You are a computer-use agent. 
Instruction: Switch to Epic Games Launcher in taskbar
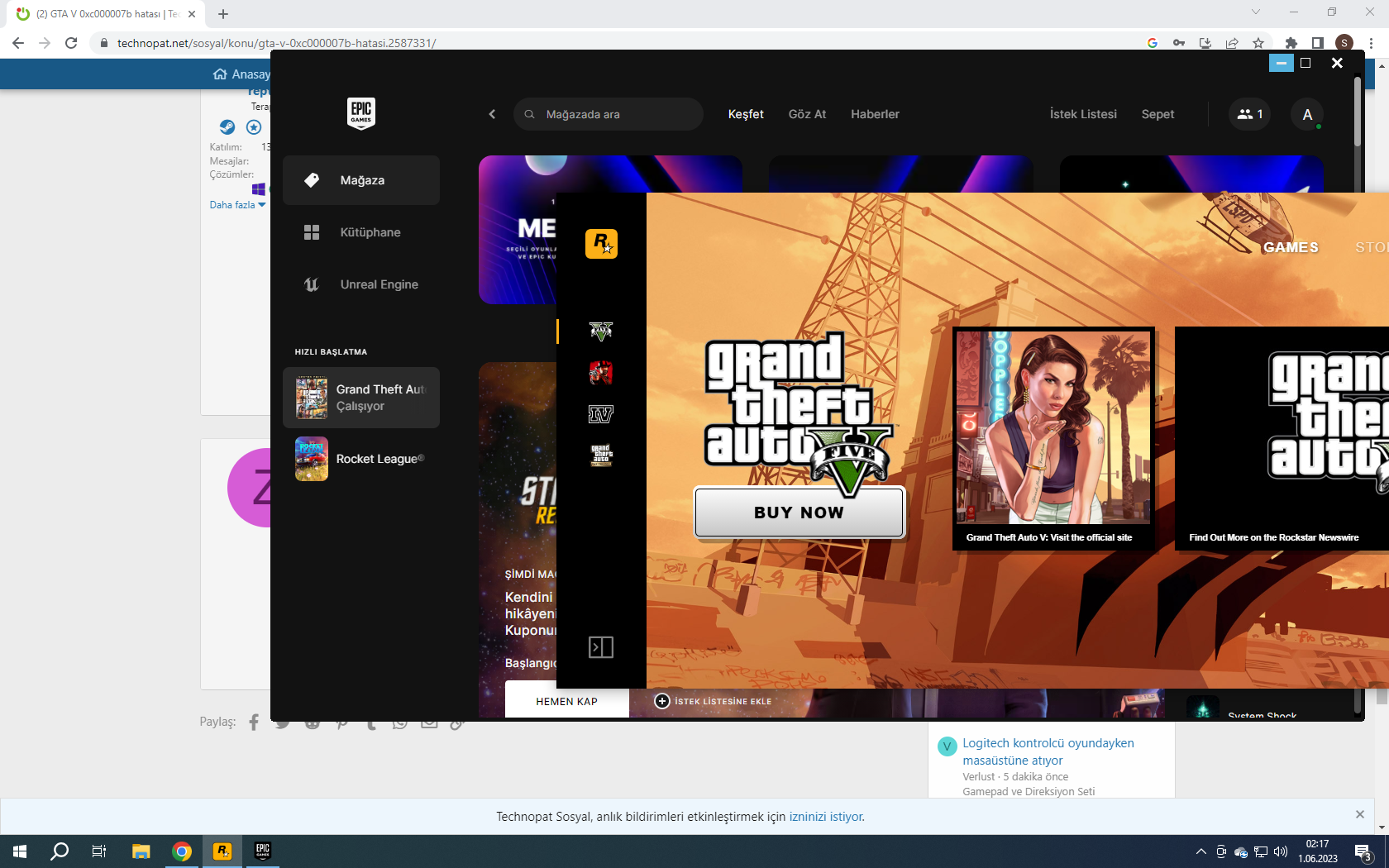(263, 851)
